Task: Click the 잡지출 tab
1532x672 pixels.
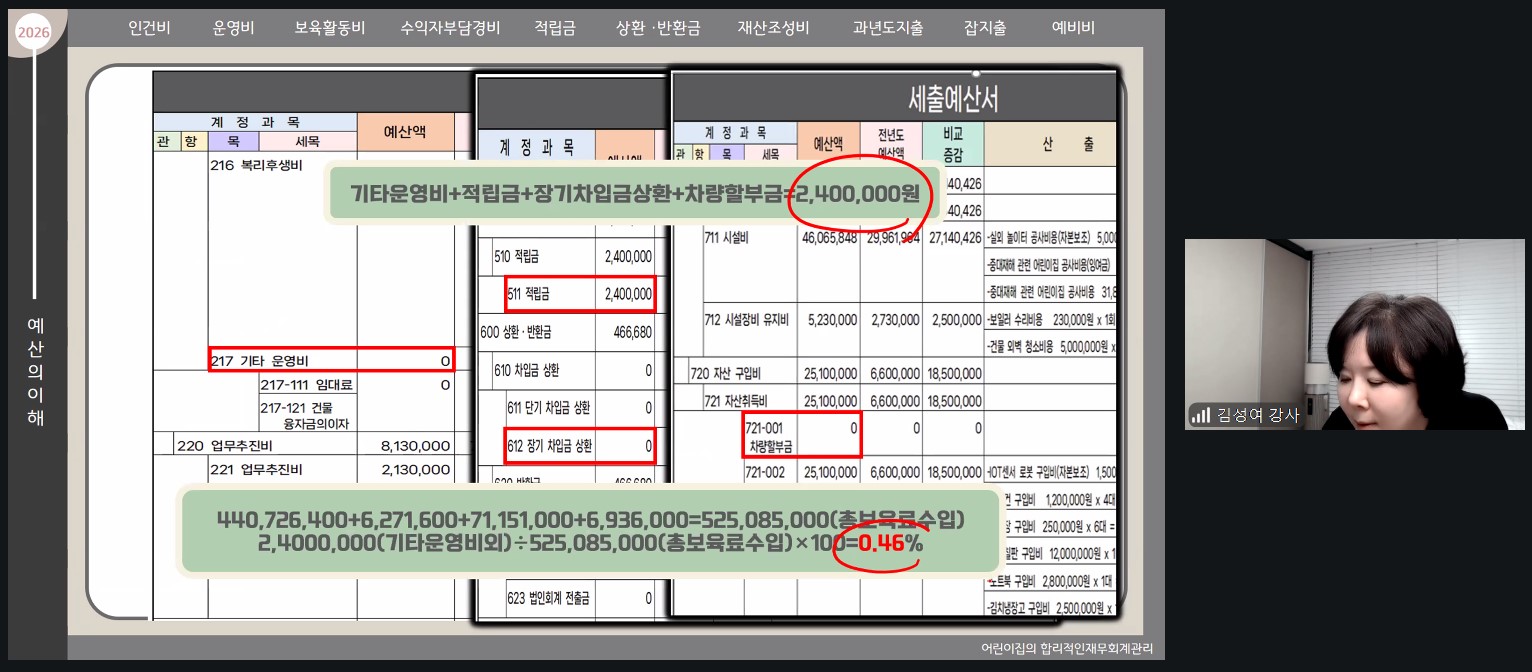Action: click(985, 28)
